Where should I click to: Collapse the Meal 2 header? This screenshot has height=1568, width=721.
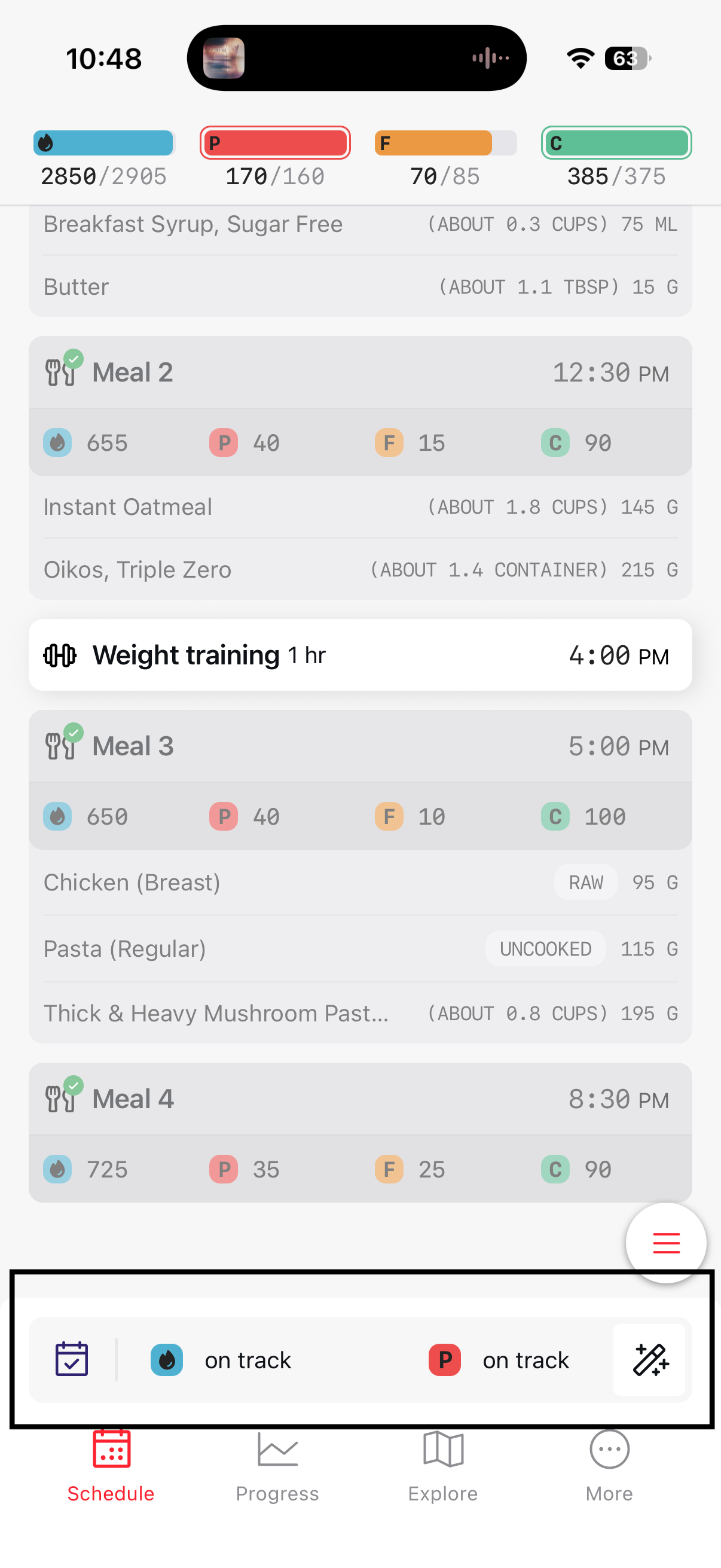tap(360, 373)
